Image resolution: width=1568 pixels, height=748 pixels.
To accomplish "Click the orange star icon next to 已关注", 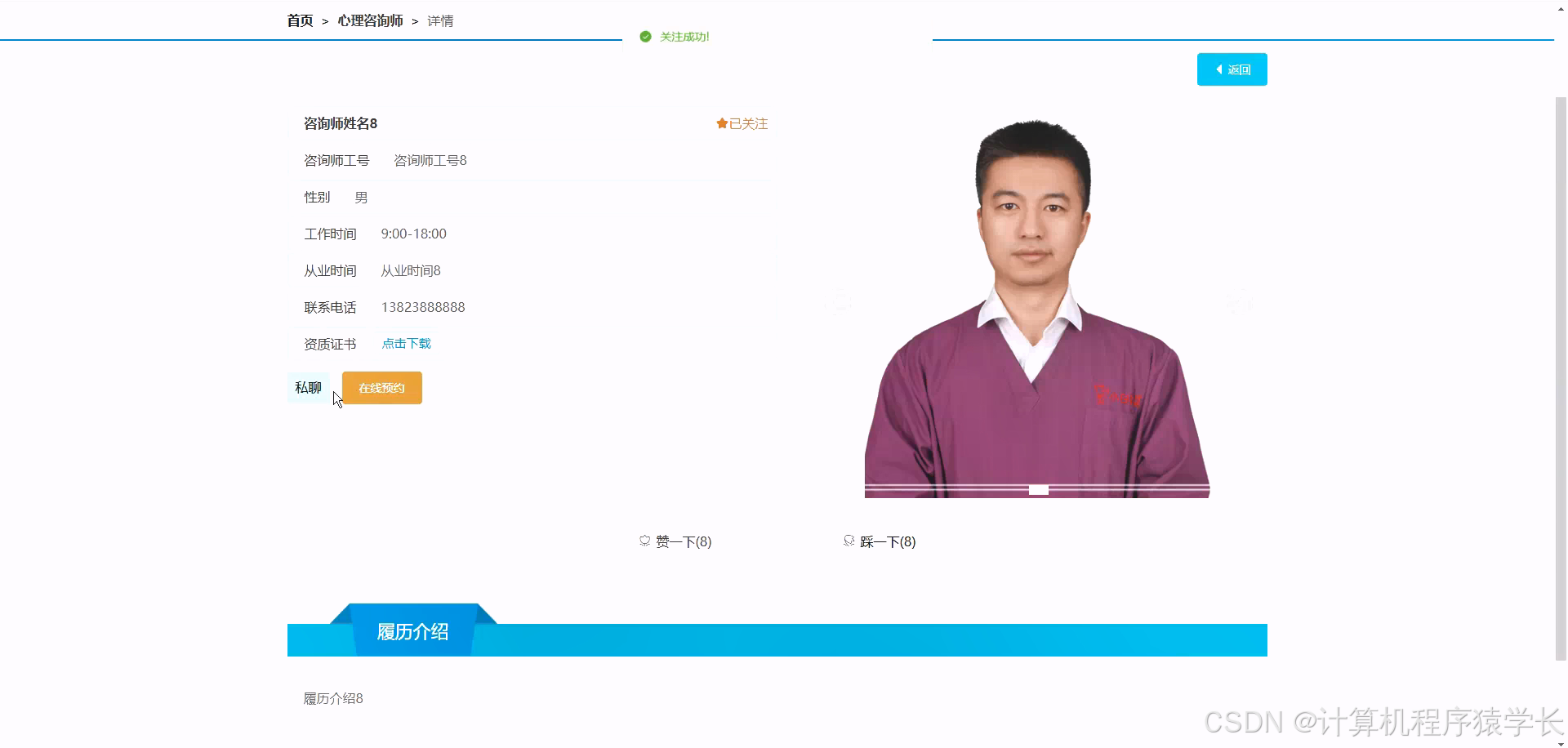I will pos(720,122).
